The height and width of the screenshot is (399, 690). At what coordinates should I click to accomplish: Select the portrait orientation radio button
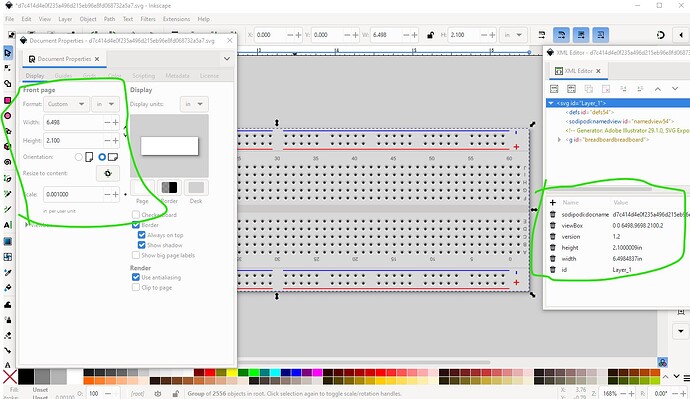[79, 157]
